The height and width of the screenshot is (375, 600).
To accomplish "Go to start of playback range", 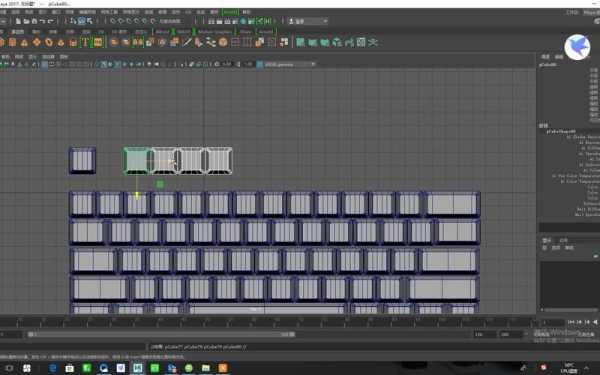I will point(572,322).
